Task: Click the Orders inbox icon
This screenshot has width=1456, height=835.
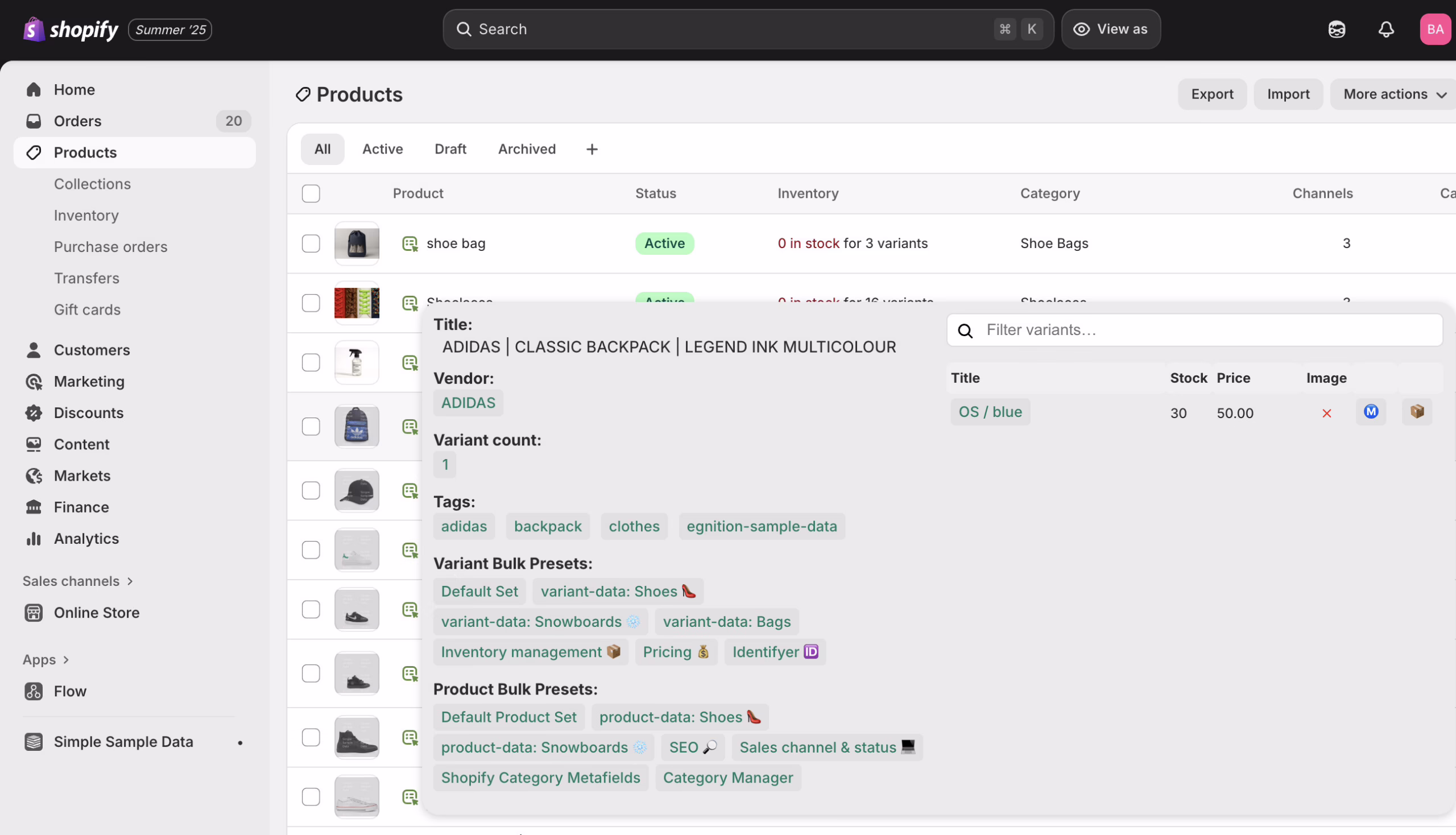Action: click(34, 121)
